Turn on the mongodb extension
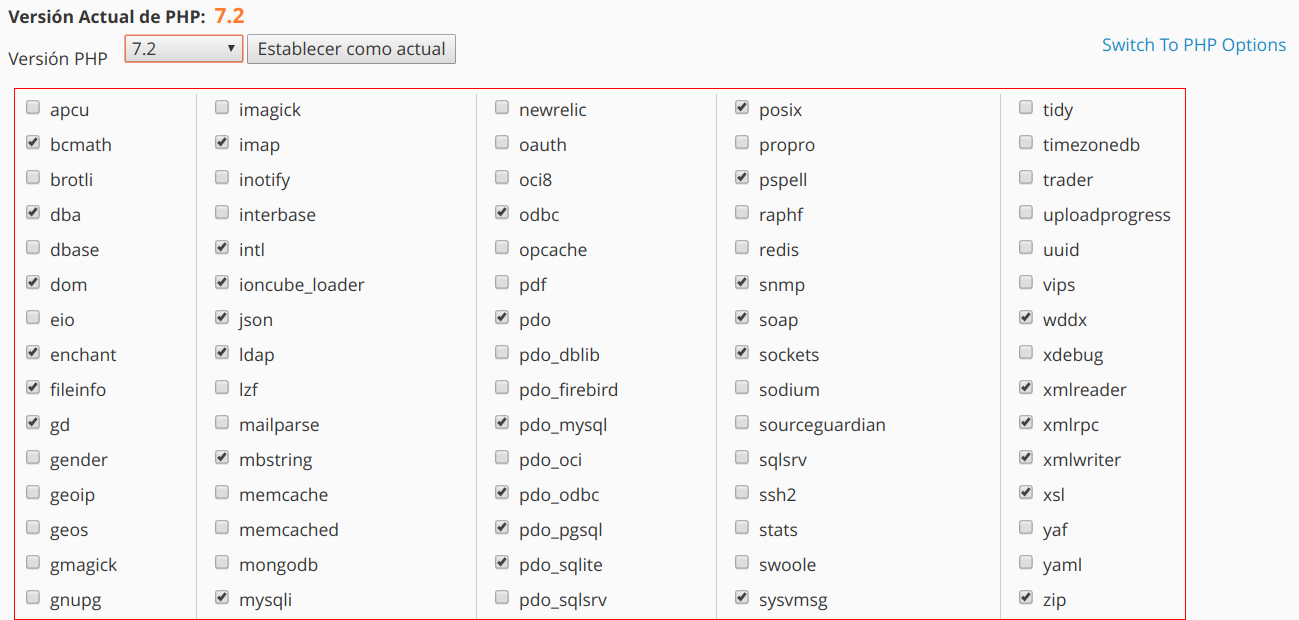 tap(222, 563)
